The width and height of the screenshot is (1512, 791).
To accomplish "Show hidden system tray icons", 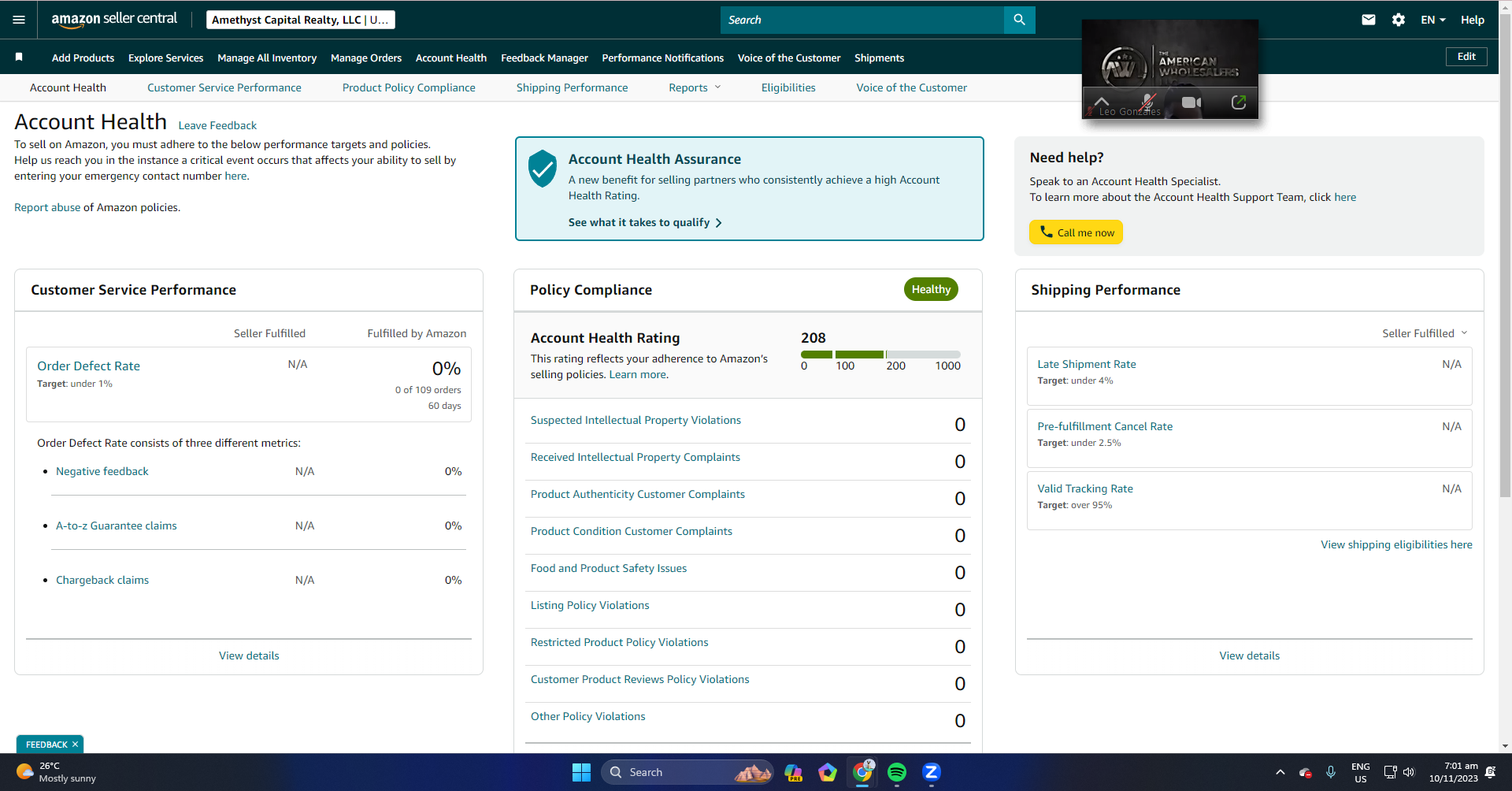I will 1280,772.
